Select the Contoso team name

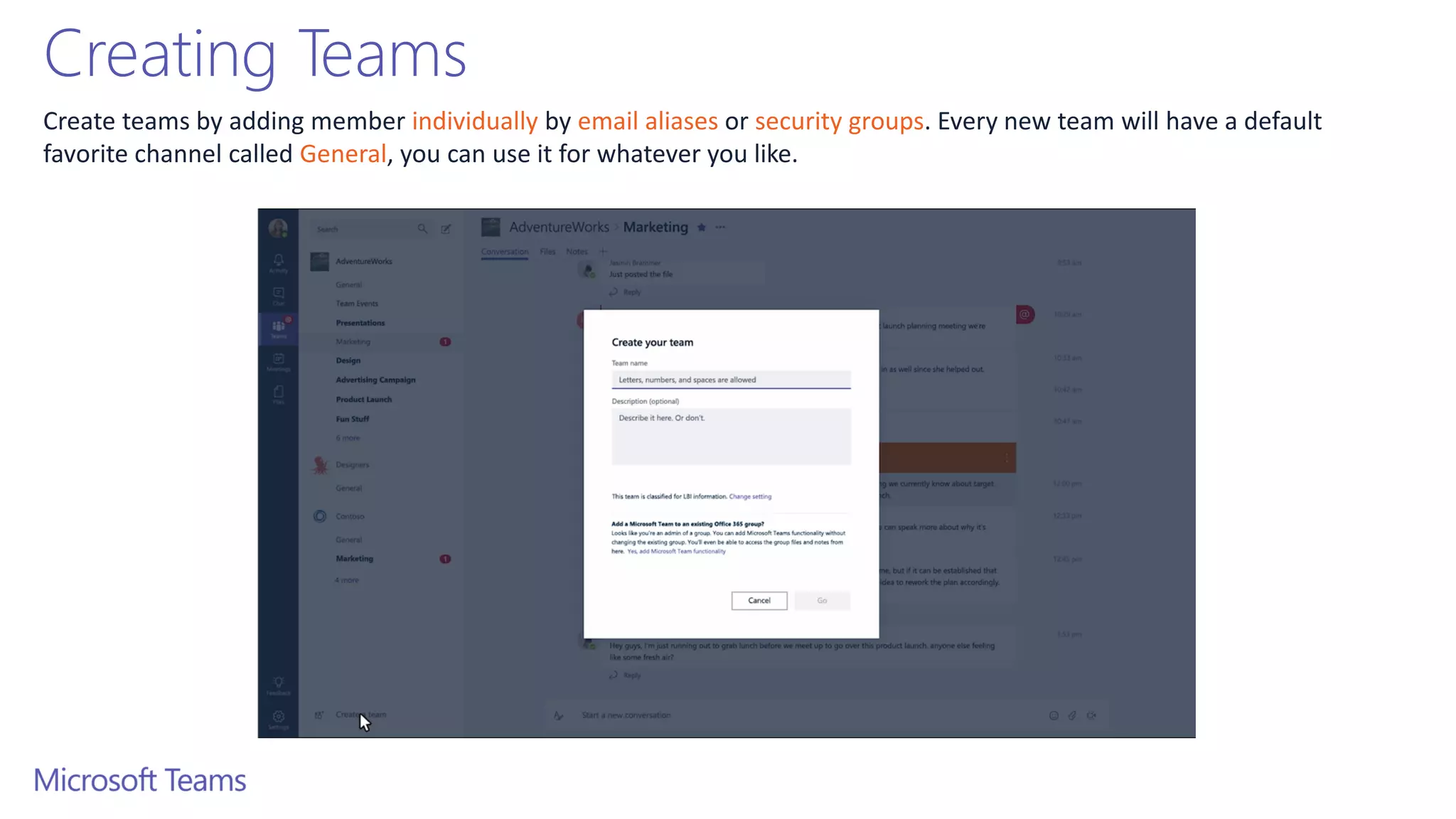pyautogui.click(x=350, y=516)
